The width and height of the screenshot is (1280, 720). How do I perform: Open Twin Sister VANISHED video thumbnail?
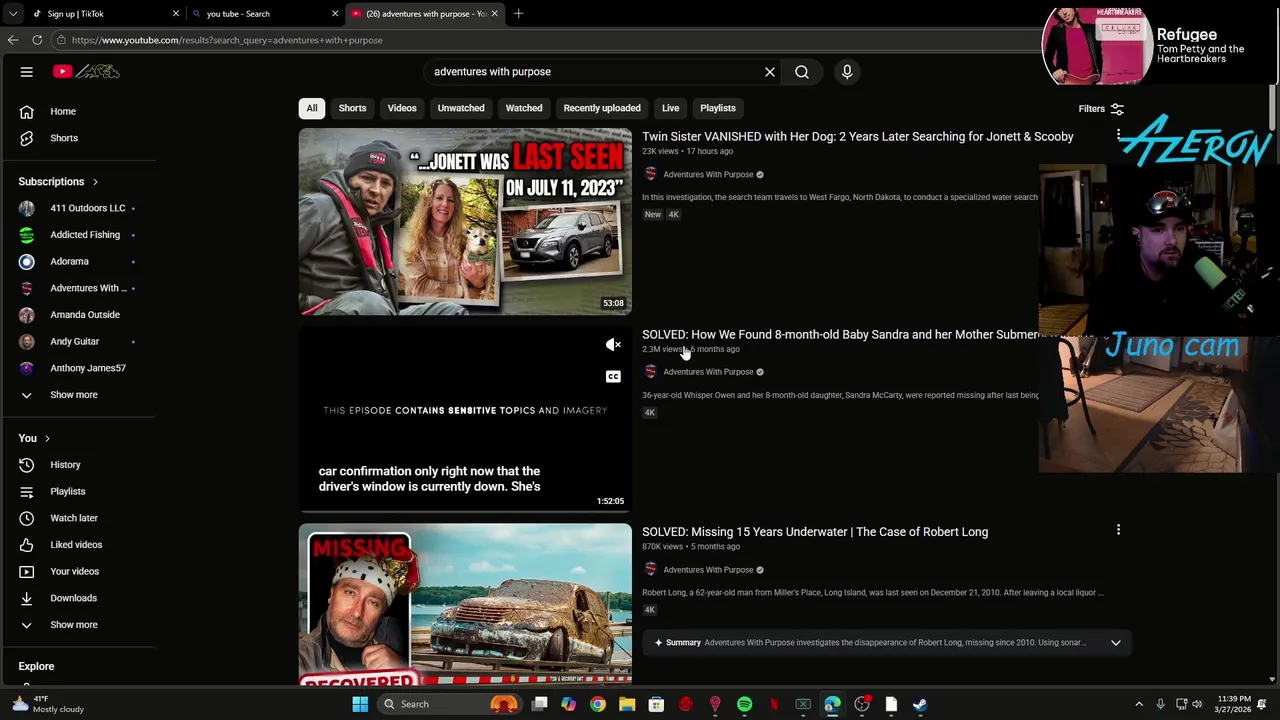(x=465, y=222)
